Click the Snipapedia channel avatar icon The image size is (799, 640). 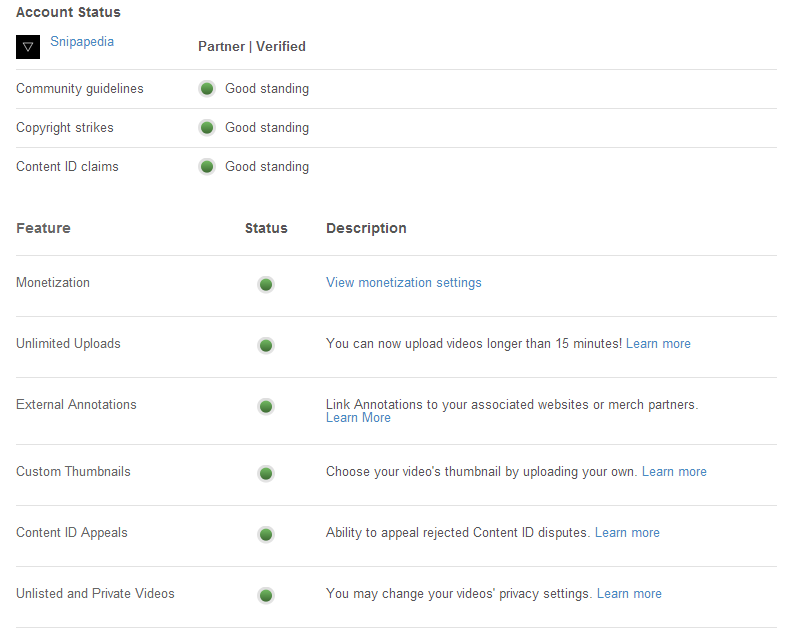28,47
